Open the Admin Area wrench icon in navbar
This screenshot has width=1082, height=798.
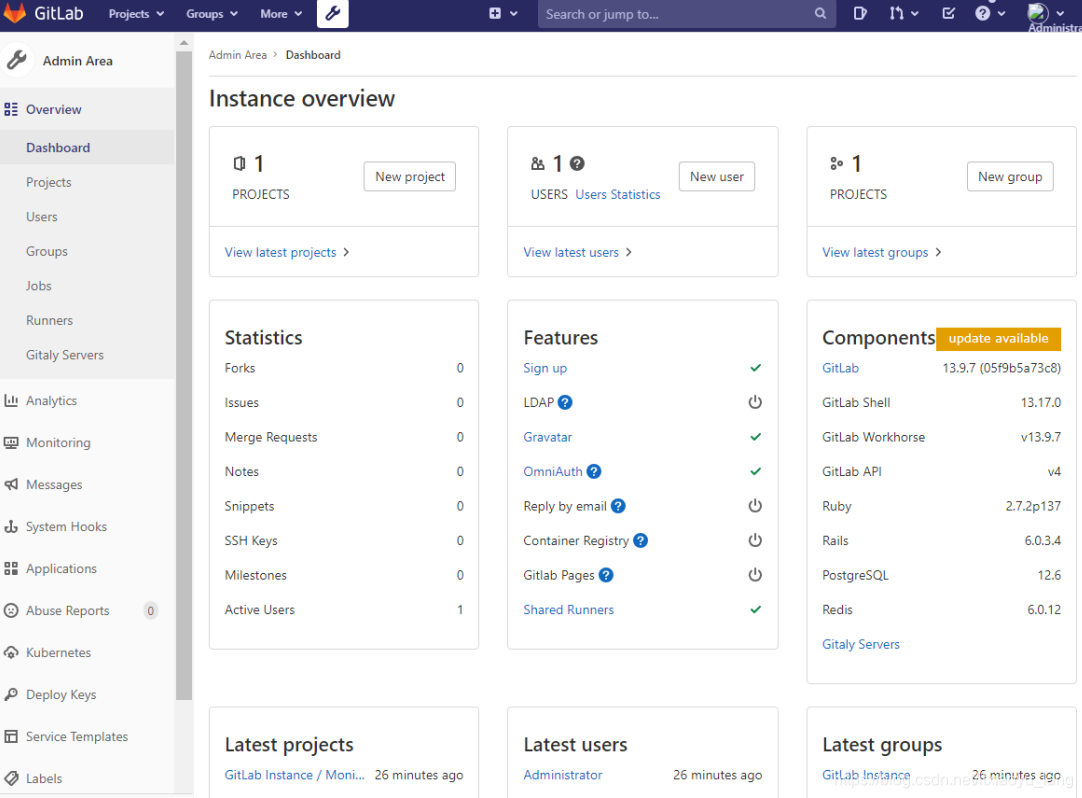point(333,14)
